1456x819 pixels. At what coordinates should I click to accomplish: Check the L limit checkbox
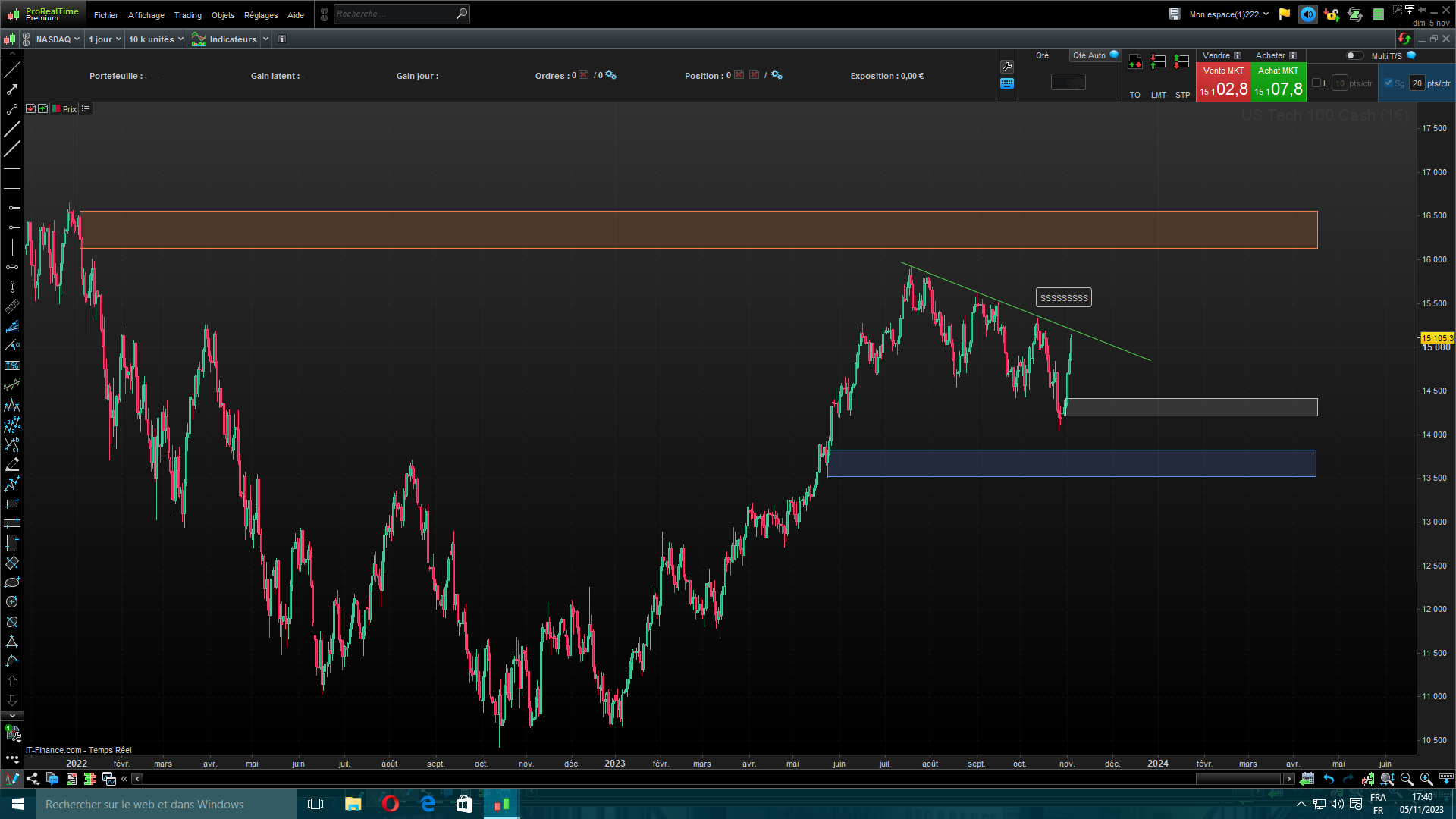(x=1316, y=83)
